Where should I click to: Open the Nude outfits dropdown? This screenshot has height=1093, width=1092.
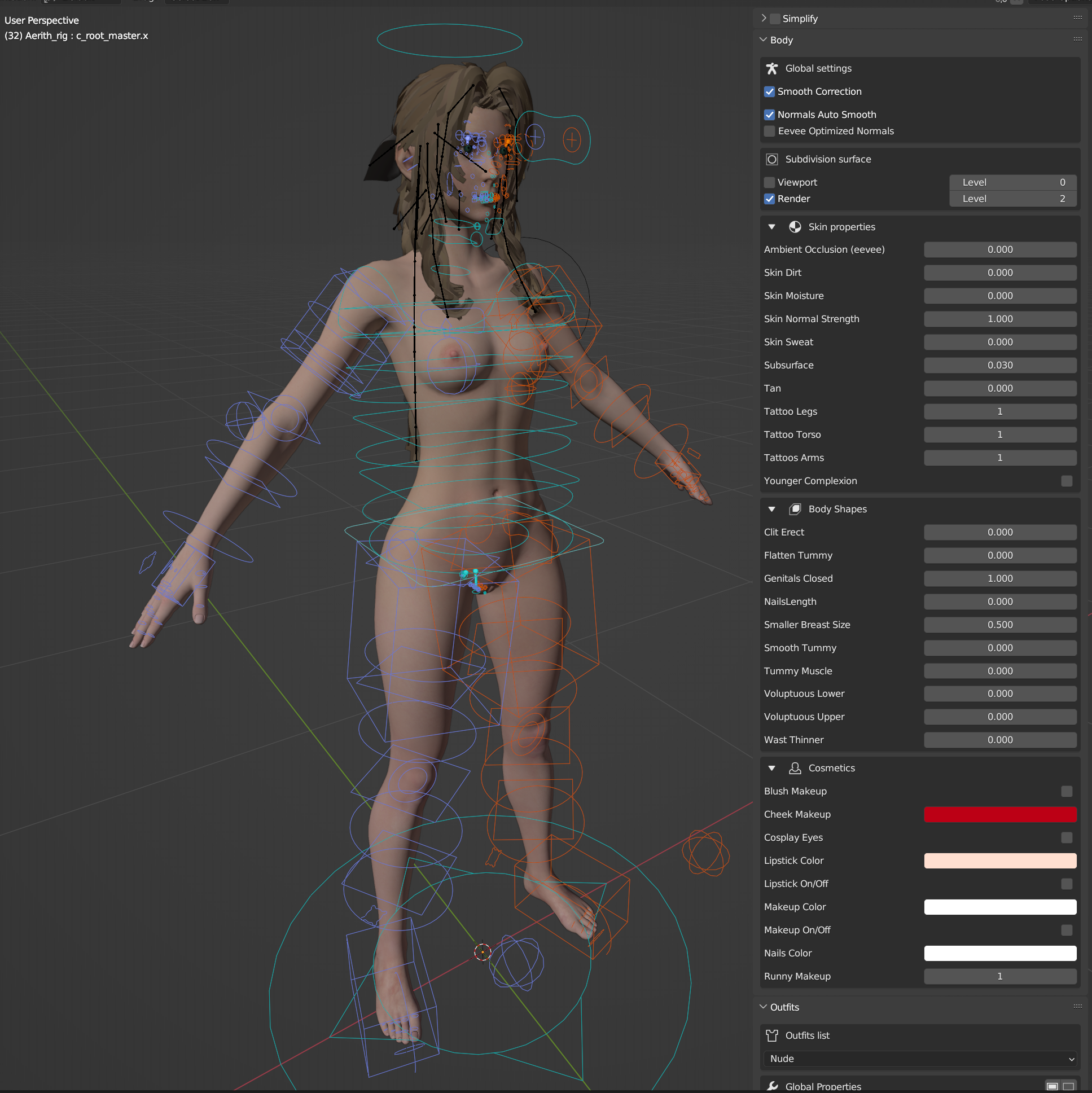(920, 1059)
